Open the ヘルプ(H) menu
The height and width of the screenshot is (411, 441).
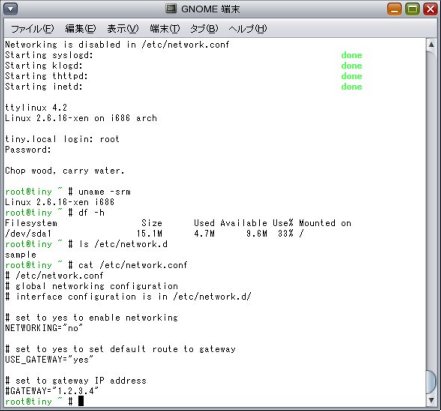[x=248, y=29]
